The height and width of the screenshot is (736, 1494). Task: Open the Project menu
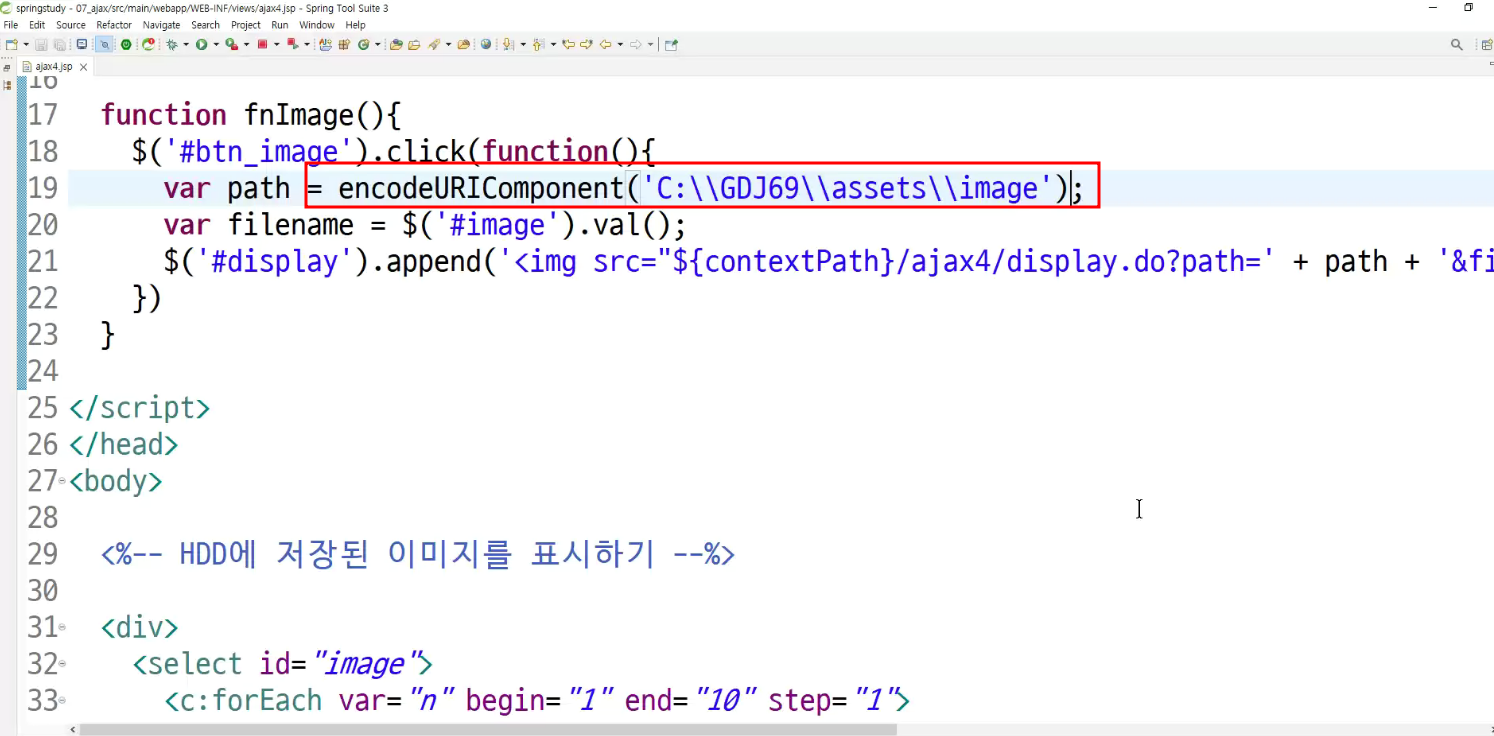click(246, 25)
